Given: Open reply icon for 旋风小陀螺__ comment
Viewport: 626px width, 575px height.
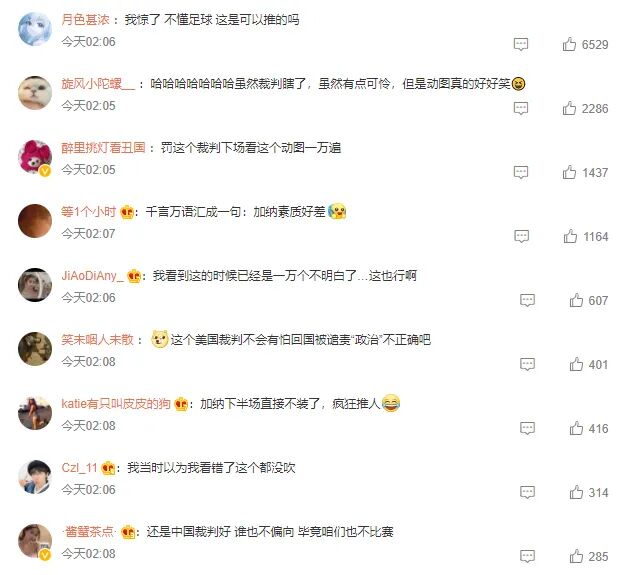Looking at the screenshot, I should pos(521,108).
